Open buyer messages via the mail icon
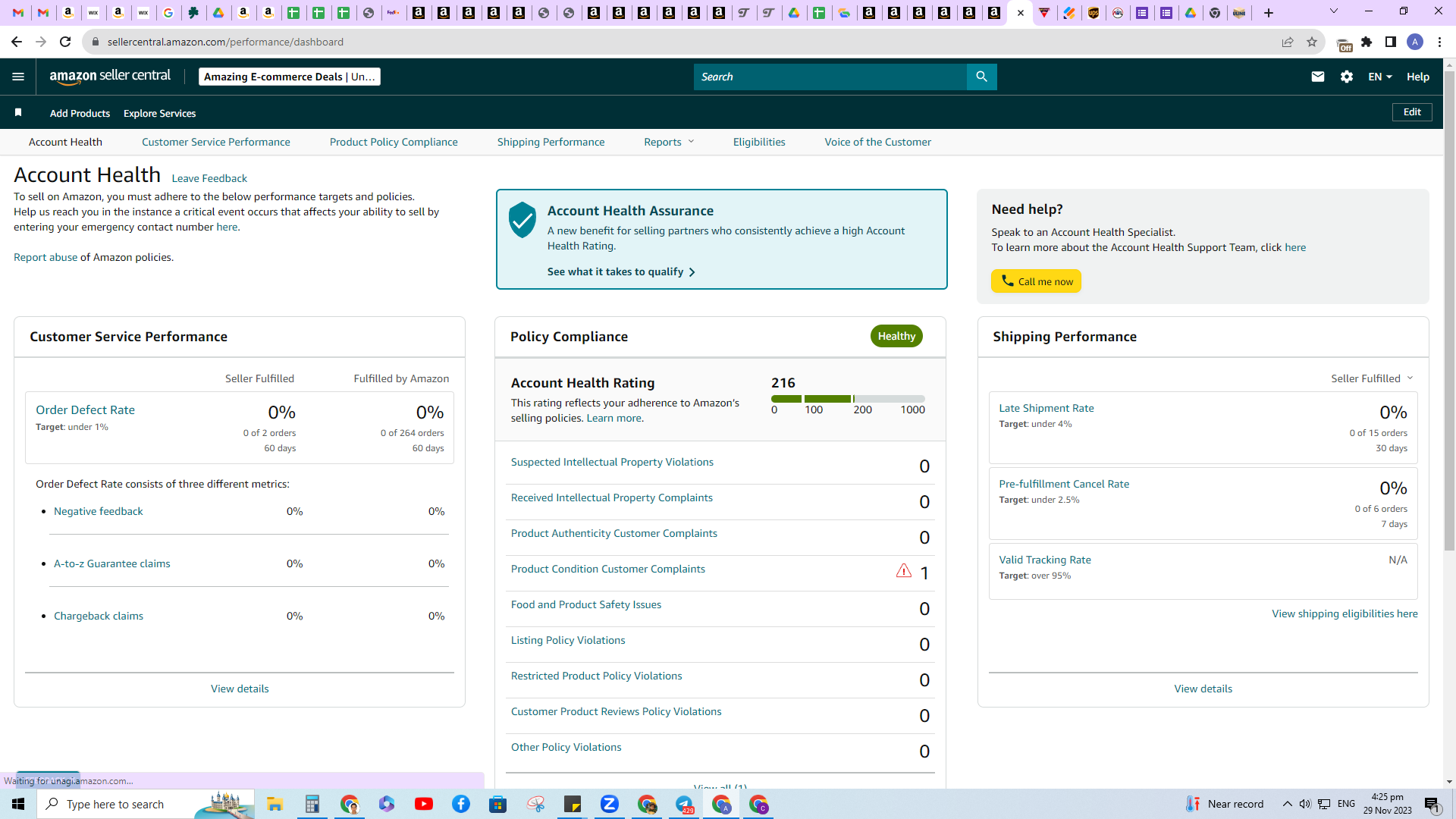 click(x=1318, y=77)
